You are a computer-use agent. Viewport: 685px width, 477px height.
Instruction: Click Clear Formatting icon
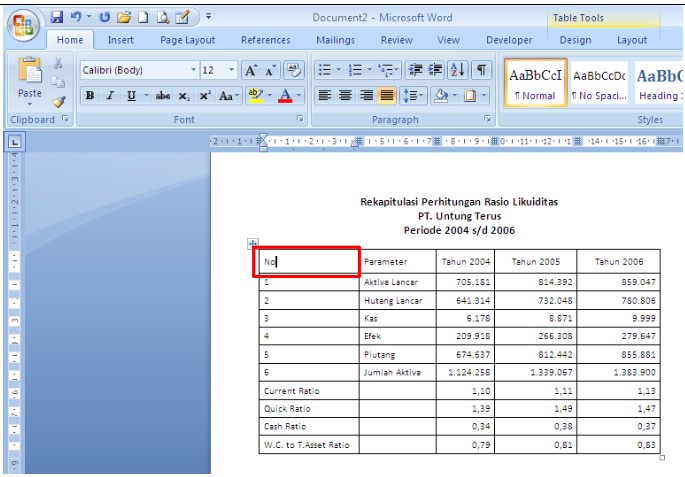click(x=294, y=70)
